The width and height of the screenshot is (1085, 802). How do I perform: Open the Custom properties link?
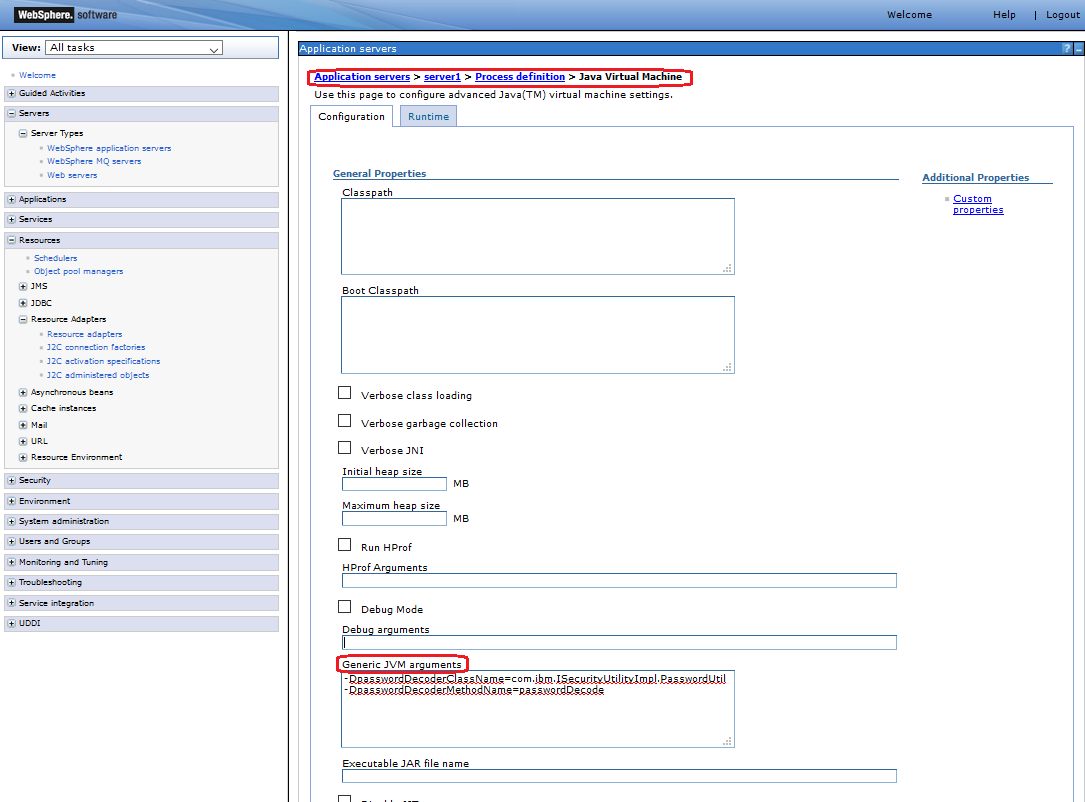tap(977, 204)
